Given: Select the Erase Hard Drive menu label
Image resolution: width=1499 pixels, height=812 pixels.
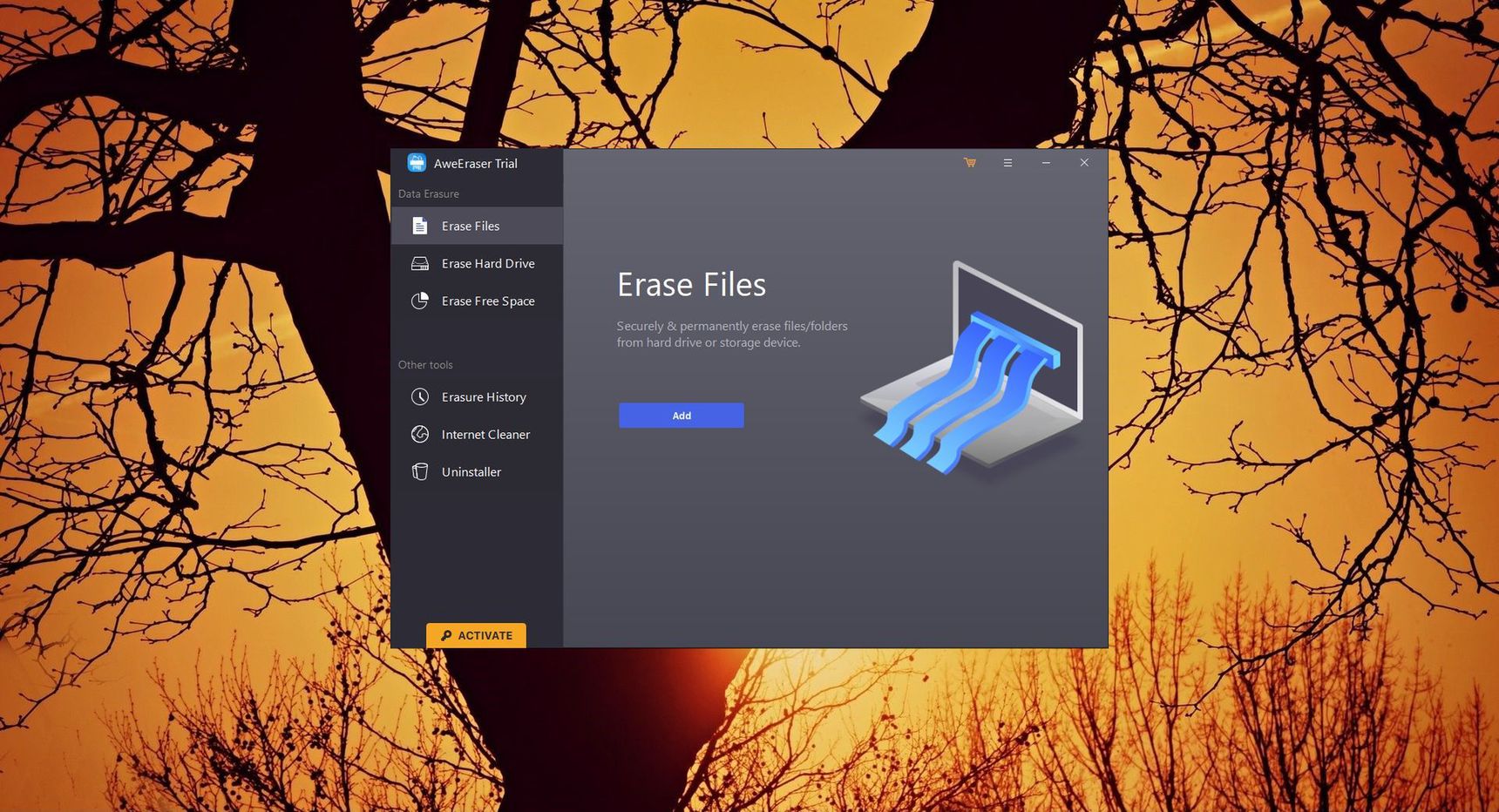Looking at the screenshot, I should click(488, 263).
